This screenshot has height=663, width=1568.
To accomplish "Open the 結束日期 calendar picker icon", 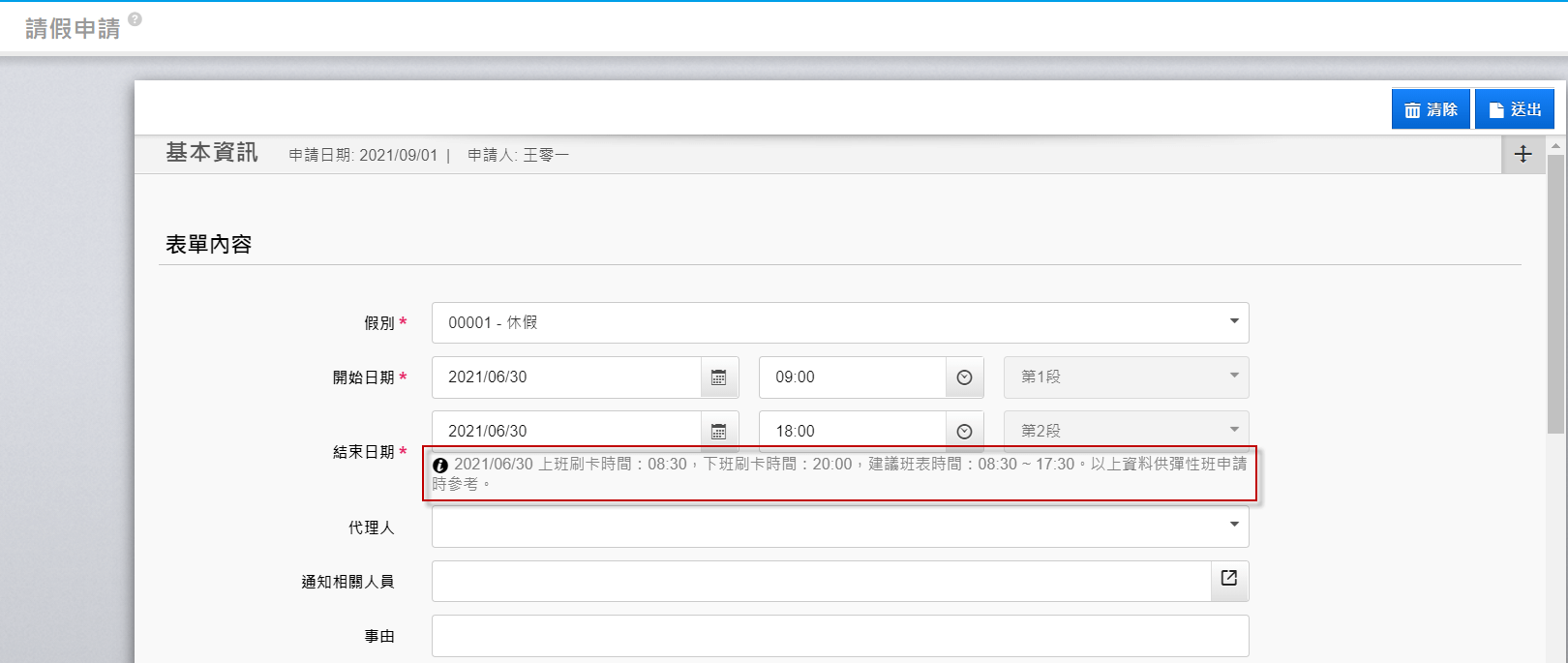I will click(x=718, y=431).
